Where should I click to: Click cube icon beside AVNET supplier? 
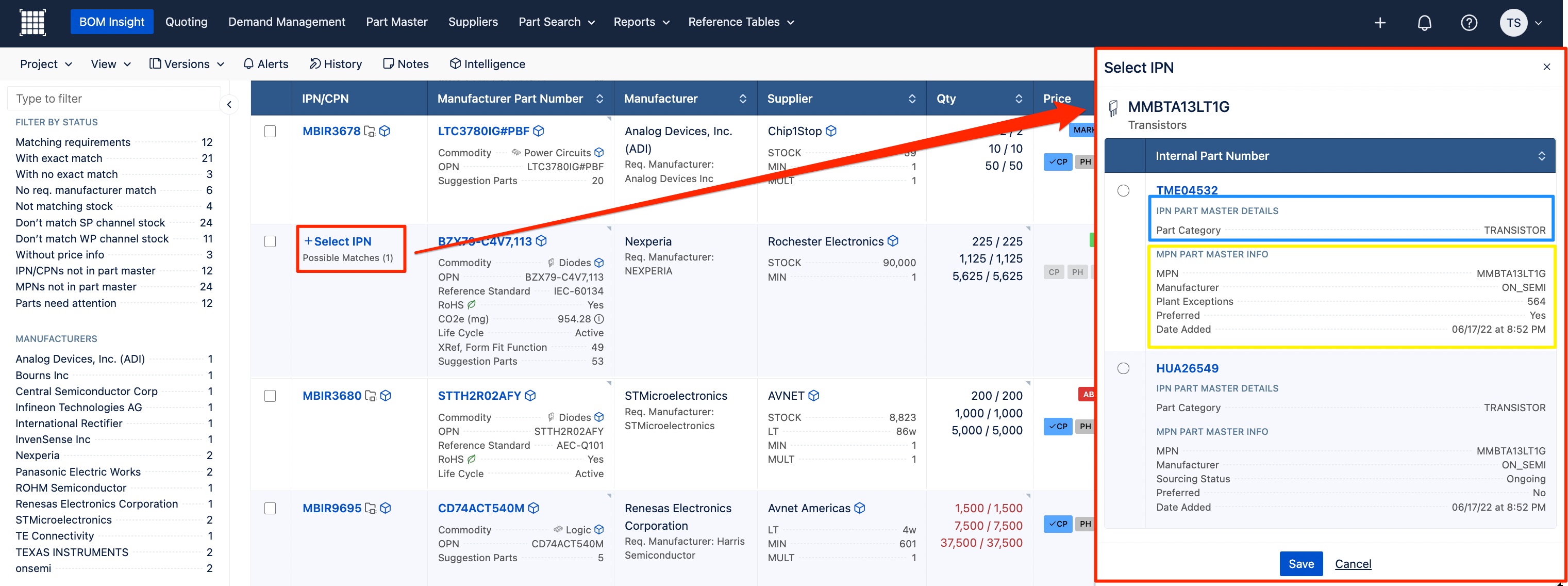pyautogui.click(x=814, y=395)
